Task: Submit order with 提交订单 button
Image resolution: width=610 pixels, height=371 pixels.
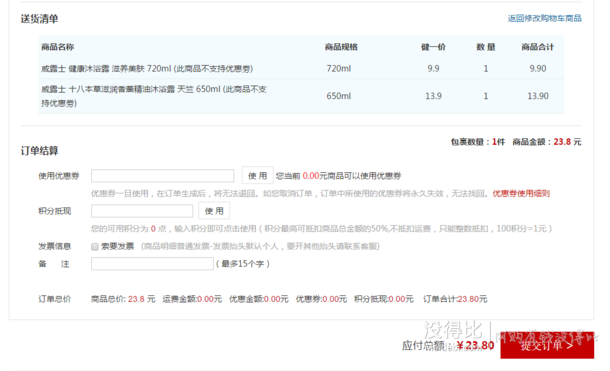Action: [x=547, y=345]
